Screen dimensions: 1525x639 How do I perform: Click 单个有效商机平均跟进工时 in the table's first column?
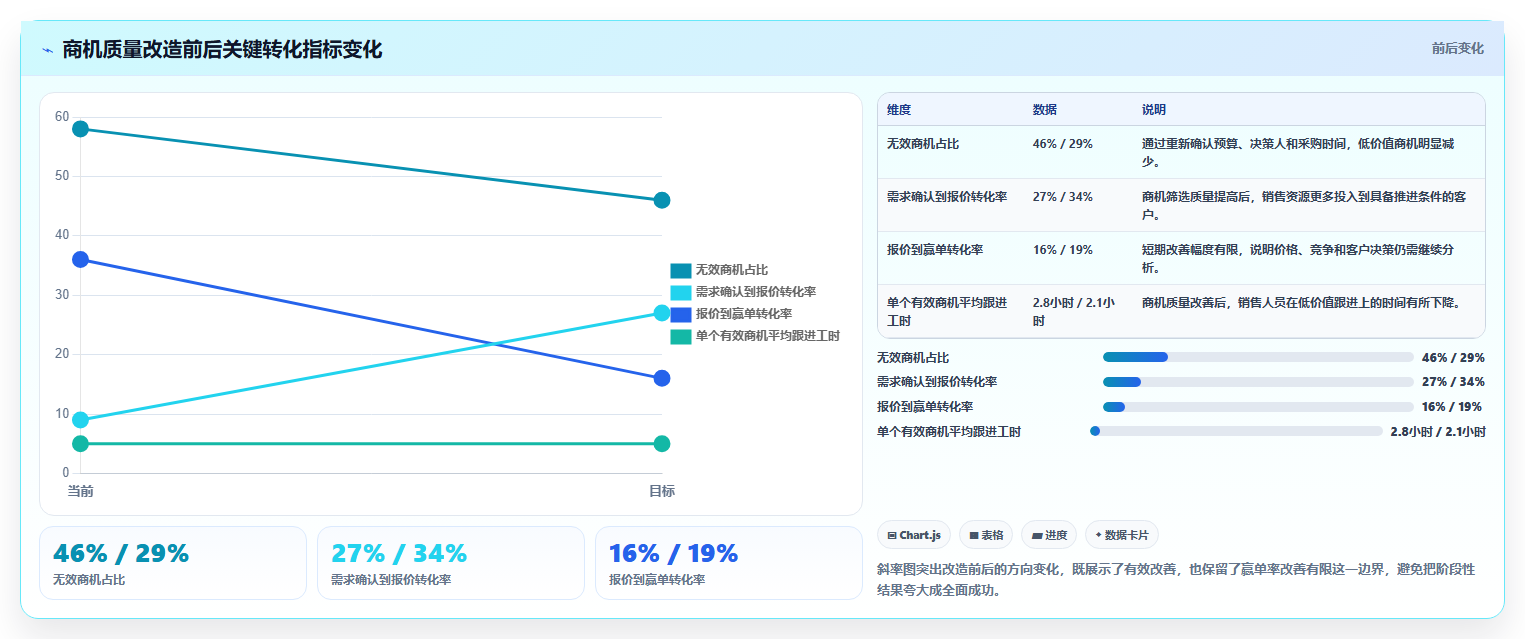point(947,311)
